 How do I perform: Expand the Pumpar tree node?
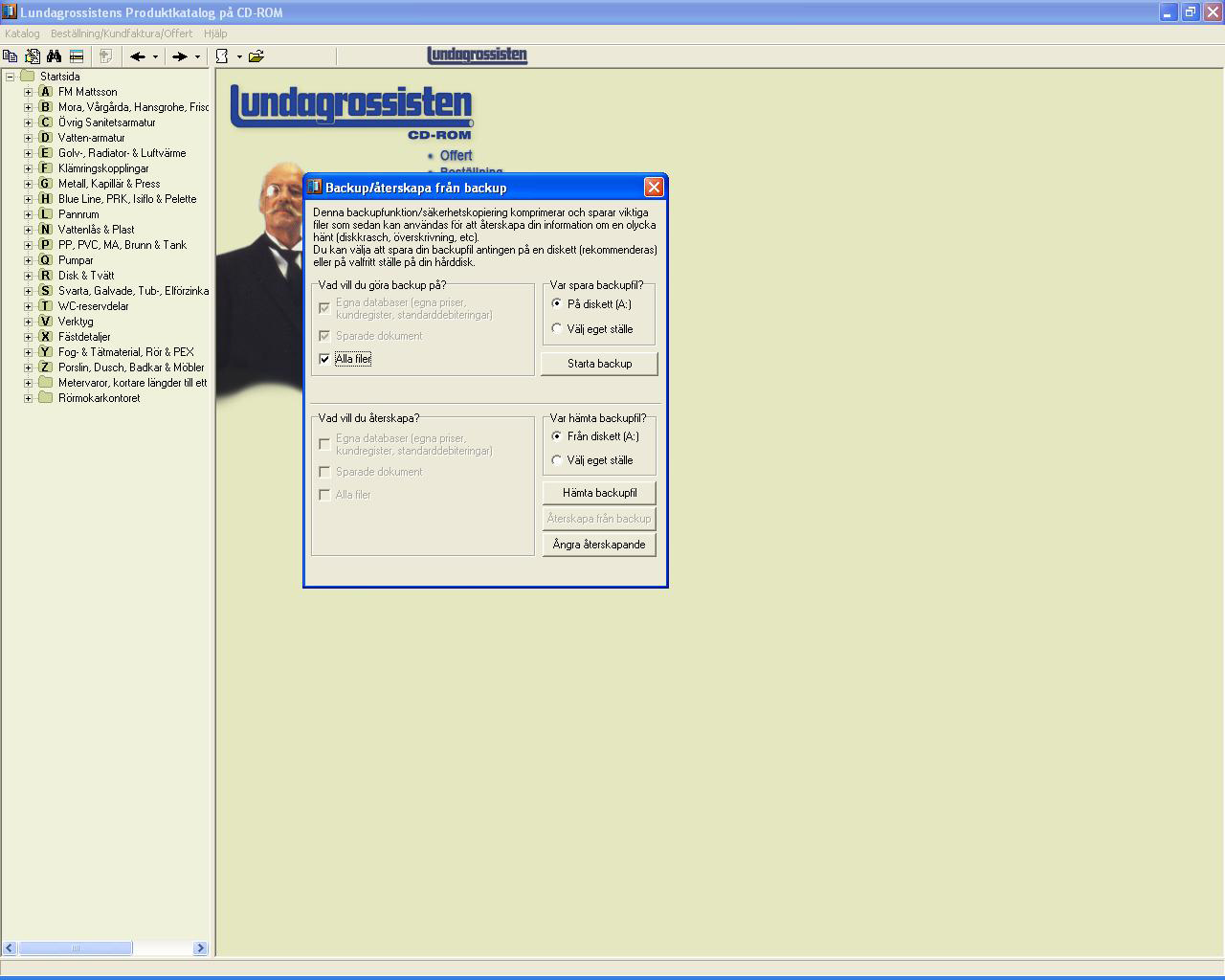pos(28,260)
